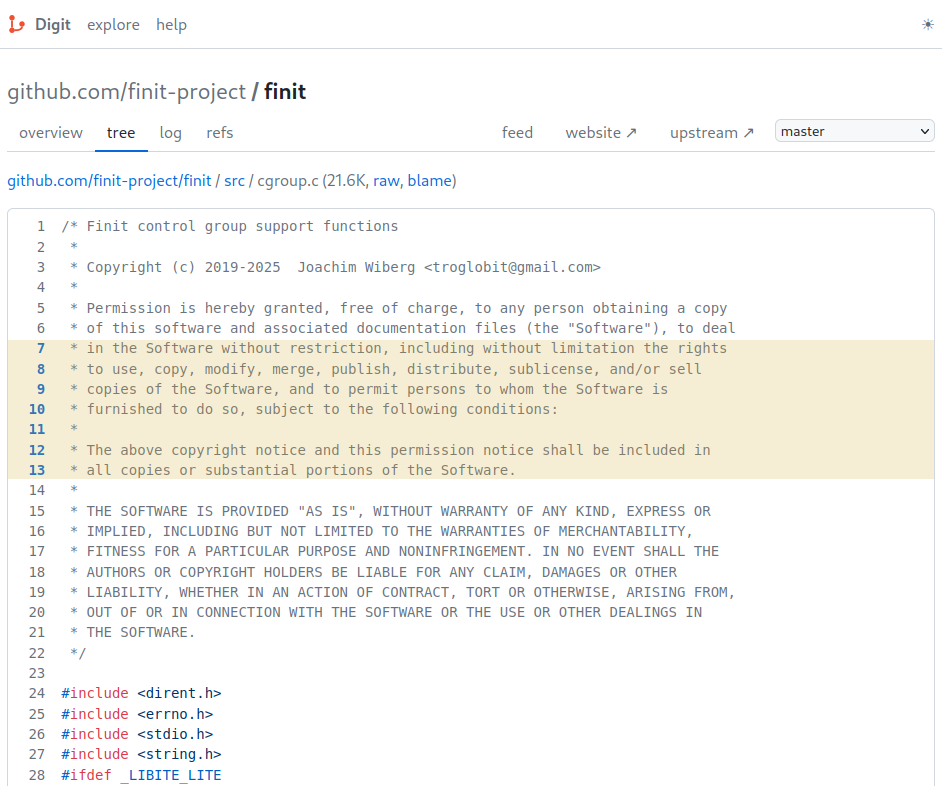Select highlighted line number 8

[41, 369]
